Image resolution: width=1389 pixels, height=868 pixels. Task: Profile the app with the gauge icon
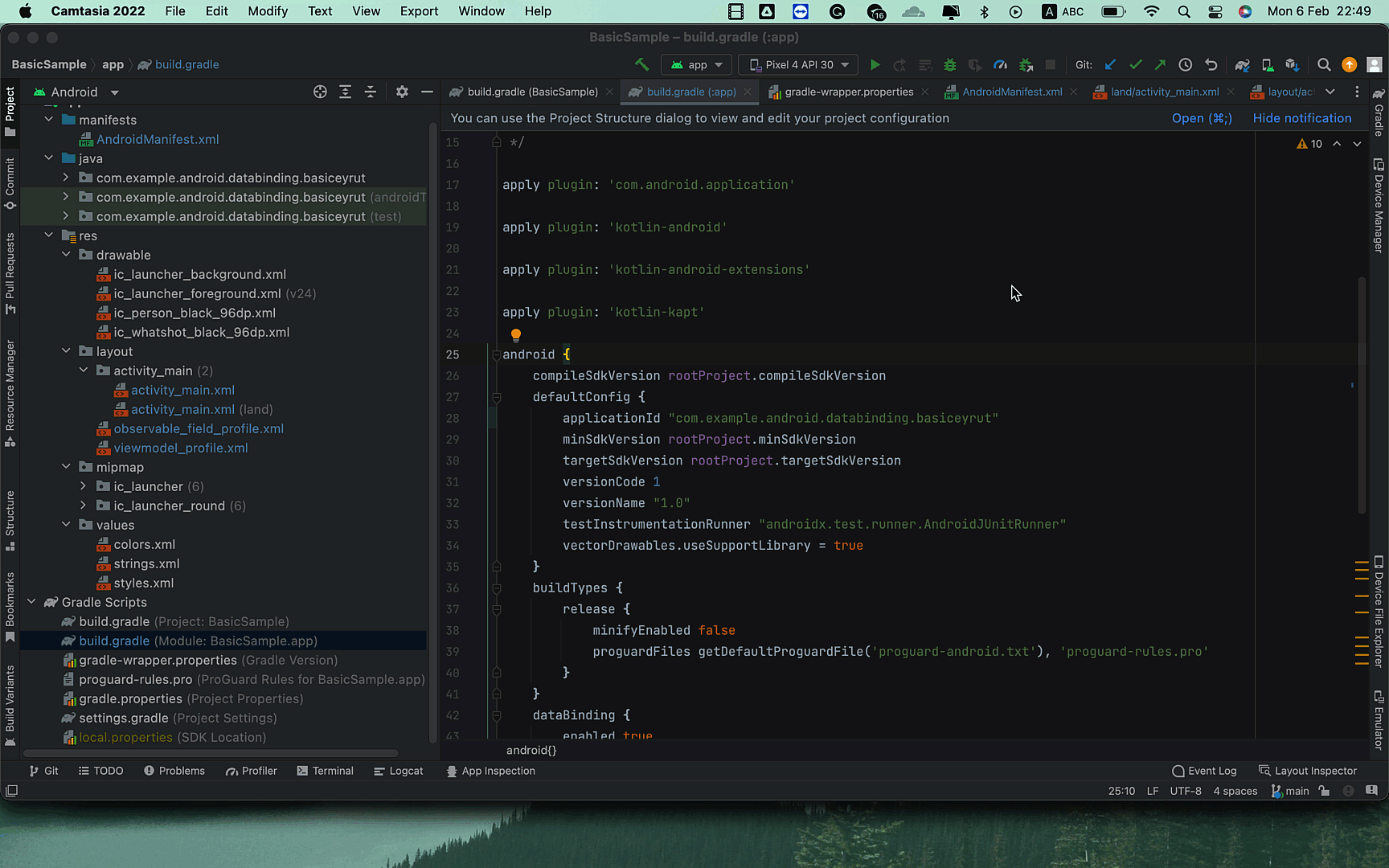coord(1000,65)
